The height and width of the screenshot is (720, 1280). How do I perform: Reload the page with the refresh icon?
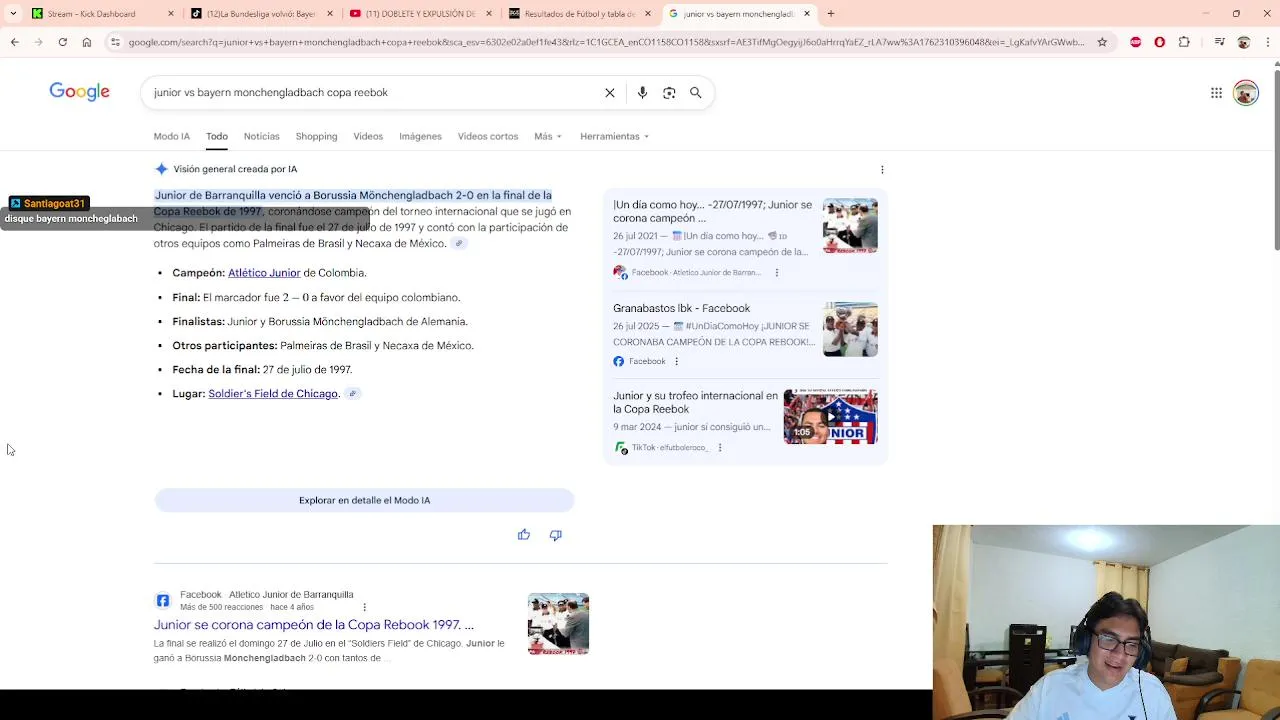[62, 42]
